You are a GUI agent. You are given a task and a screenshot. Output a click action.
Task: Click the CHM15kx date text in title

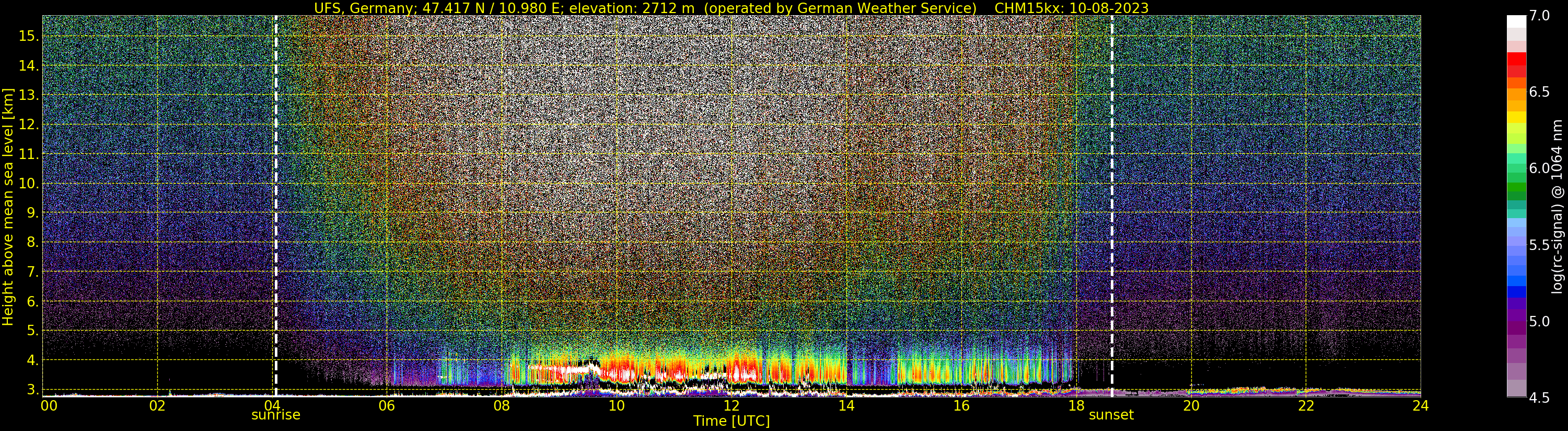[x=1071, y=8]
